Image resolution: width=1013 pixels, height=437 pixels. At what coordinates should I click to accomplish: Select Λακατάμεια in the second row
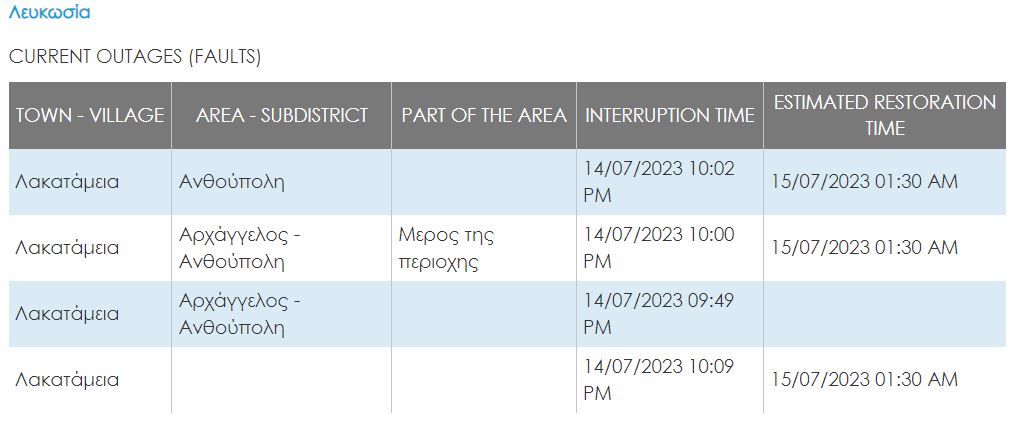pos(67,248)
